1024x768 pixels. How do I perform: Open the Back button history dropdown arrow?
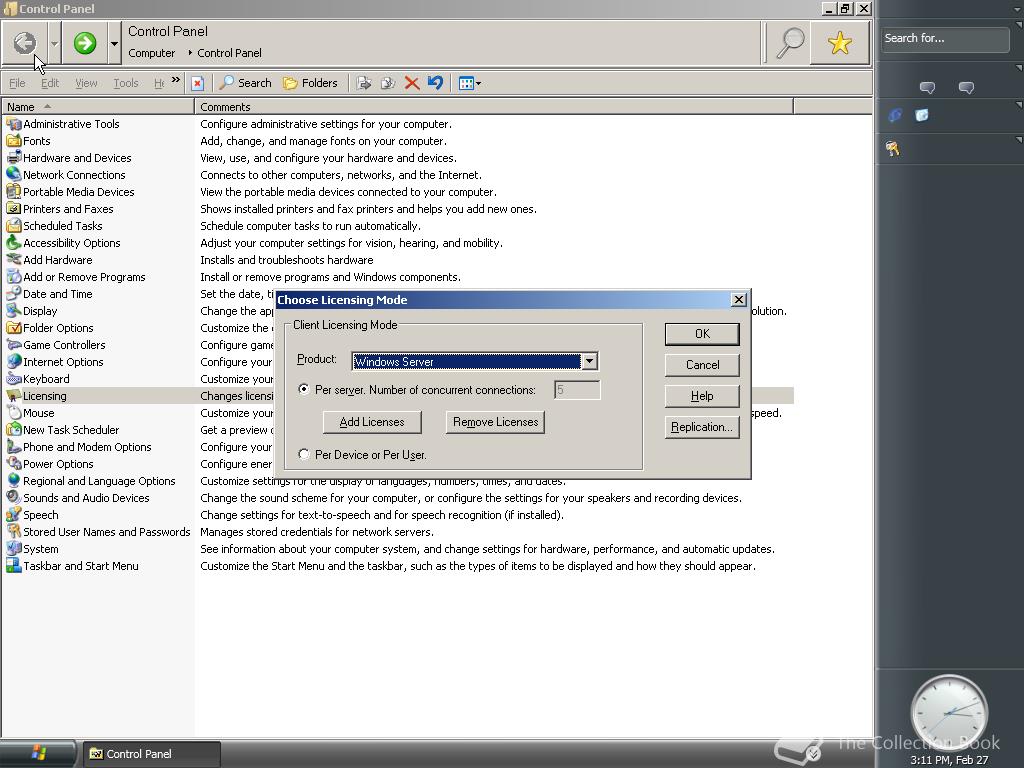click(54, 43)
